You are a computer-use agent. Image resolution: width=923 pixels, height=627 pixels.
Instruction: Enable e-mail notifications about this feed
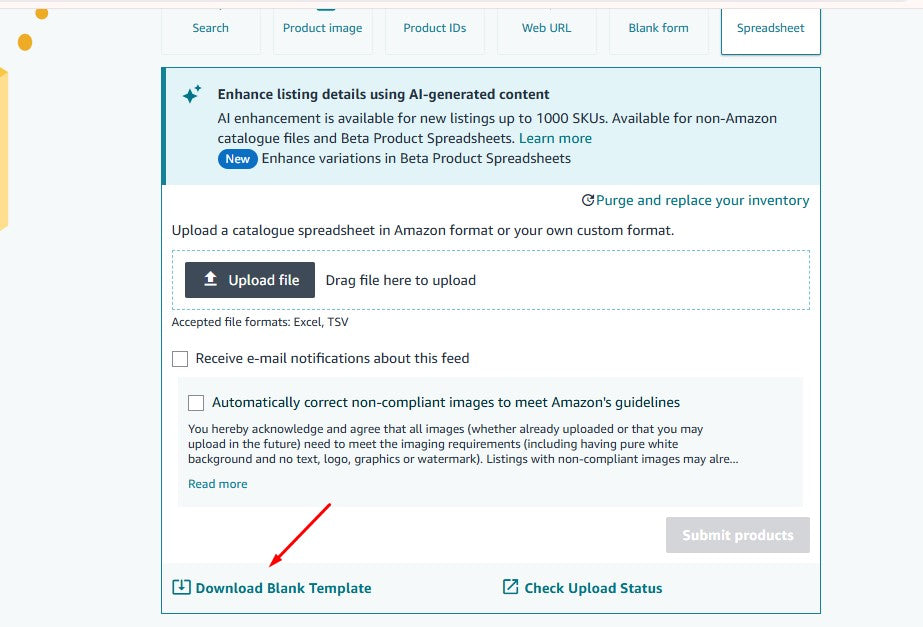pyautogui.click(x=180, y=359)
